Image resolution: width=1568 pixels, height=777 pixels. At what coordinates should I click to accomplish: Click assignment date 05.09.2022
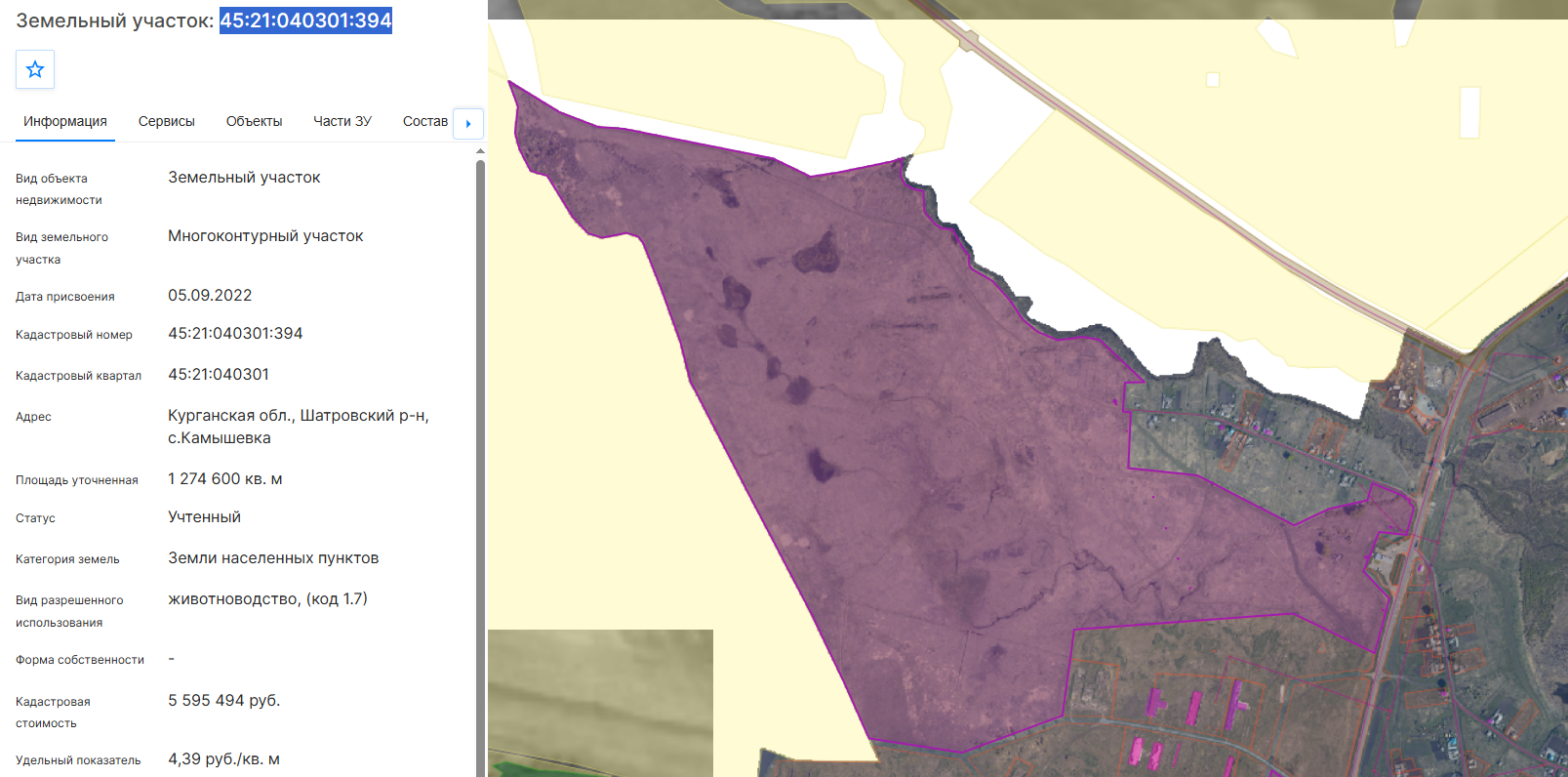pos(210,296)
